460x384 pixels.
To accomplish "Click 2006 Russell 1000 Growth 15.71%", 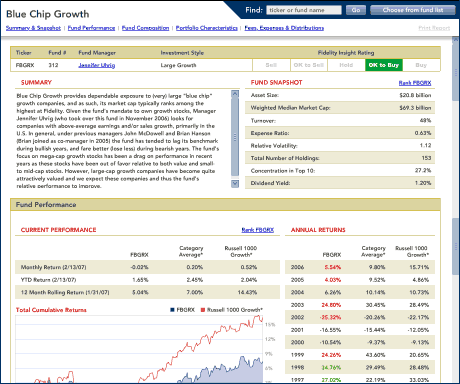I will point(419,267).
